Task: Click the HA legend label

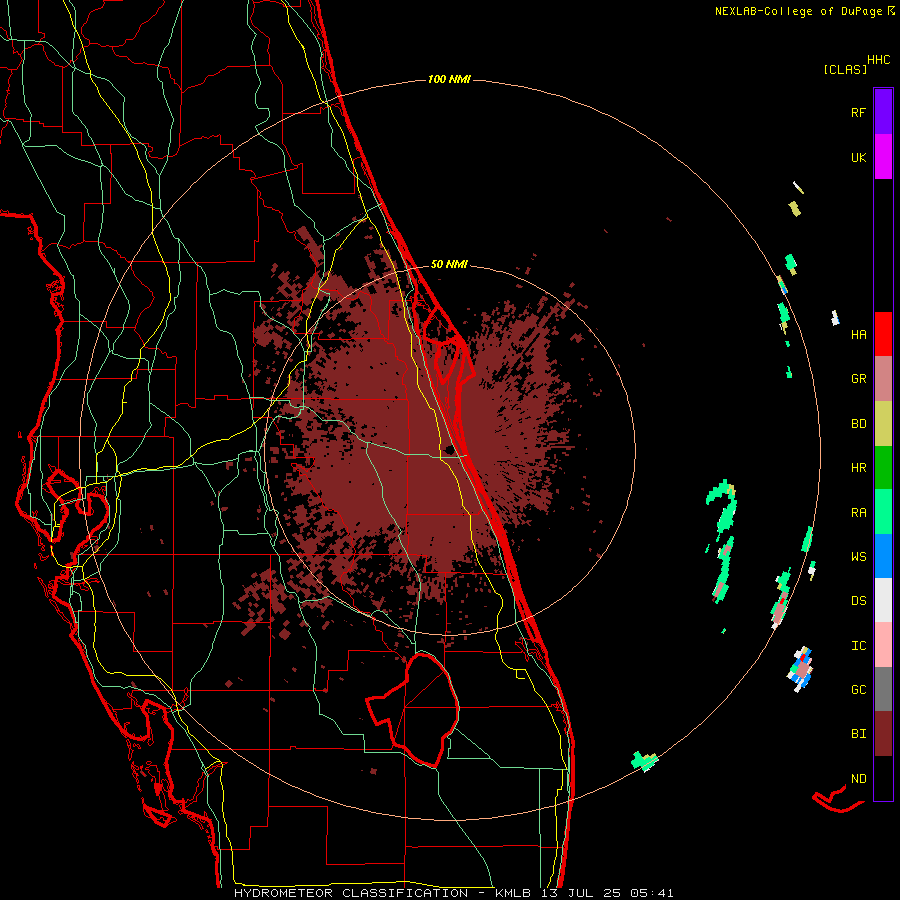Action: click(858, 335)
